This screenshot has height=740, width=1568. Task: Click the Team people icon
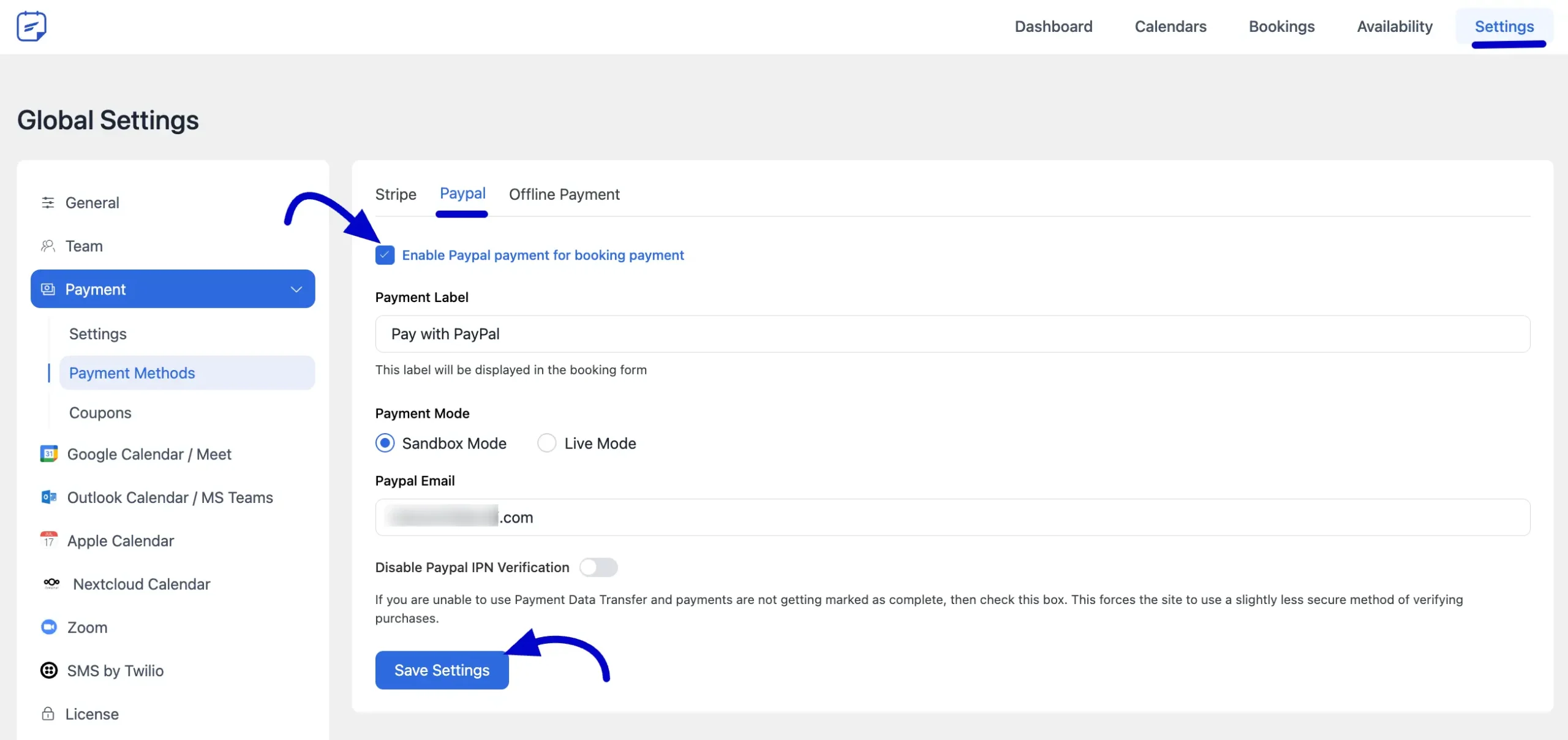pos(48,246)
